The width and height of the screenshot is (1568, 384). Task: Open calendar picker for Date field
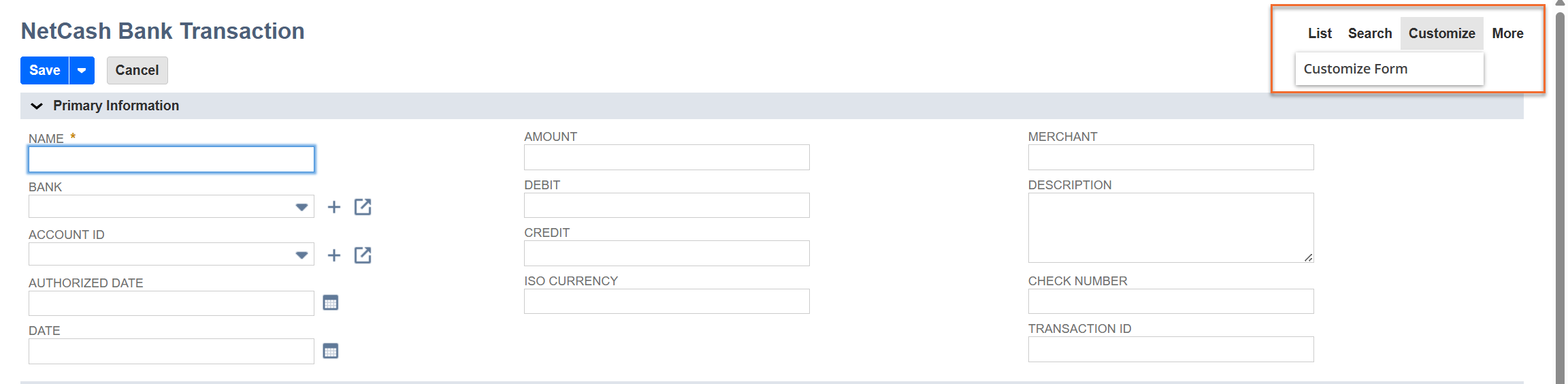(331, 351)
